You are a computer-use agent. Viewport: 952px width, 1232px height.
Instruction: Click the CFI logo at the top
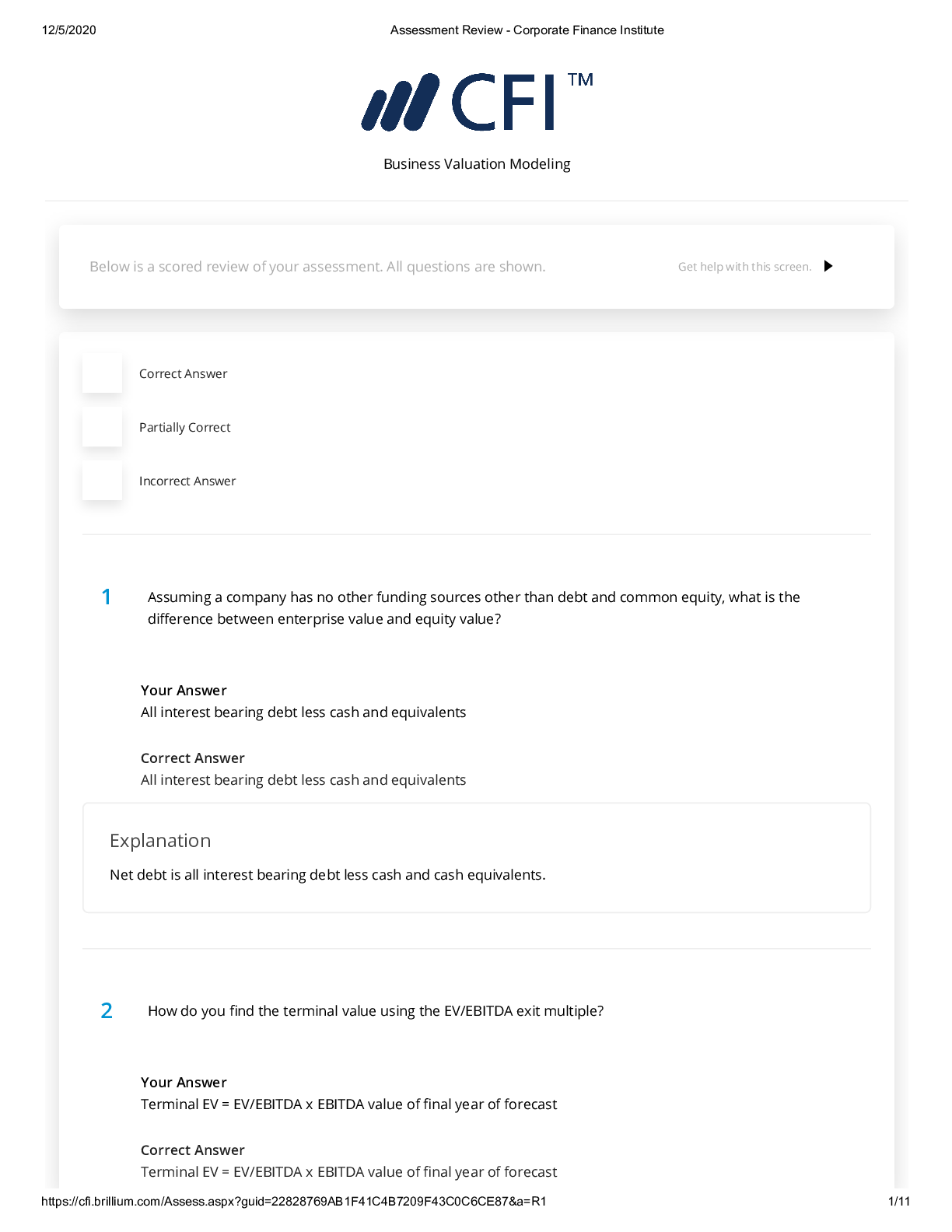pyautogui.click(x=459, y=102)
